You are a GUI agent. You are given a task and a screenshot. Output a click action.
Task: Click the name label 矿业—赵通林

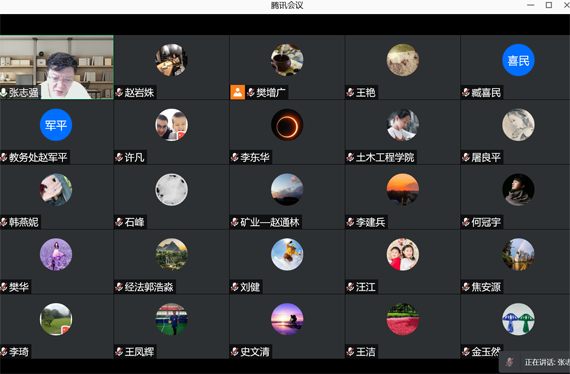click(x=270, y=222)
